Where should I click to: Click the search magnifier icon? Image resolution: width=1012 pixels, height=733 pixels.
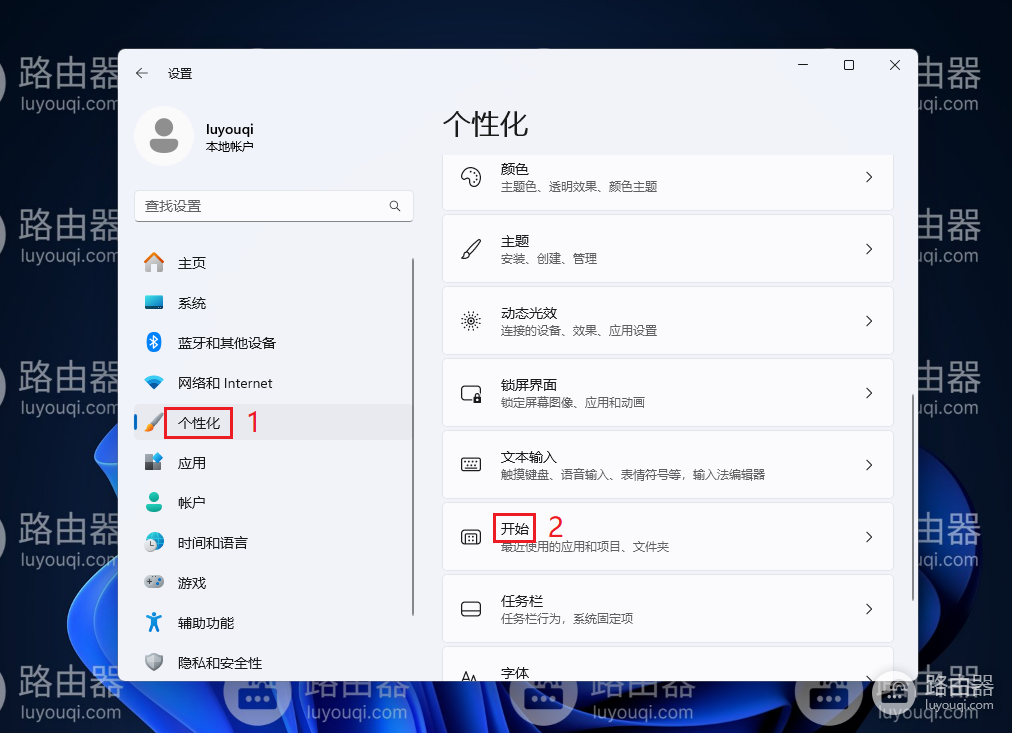395,206
